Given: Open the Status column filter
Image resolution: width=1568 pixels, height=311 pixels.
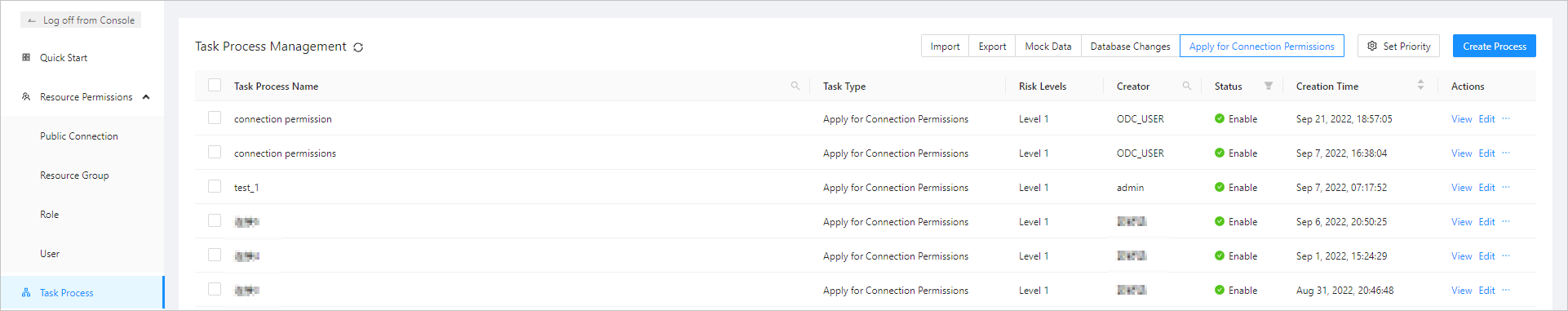Looking at the screenshot, I should 1269,86.
